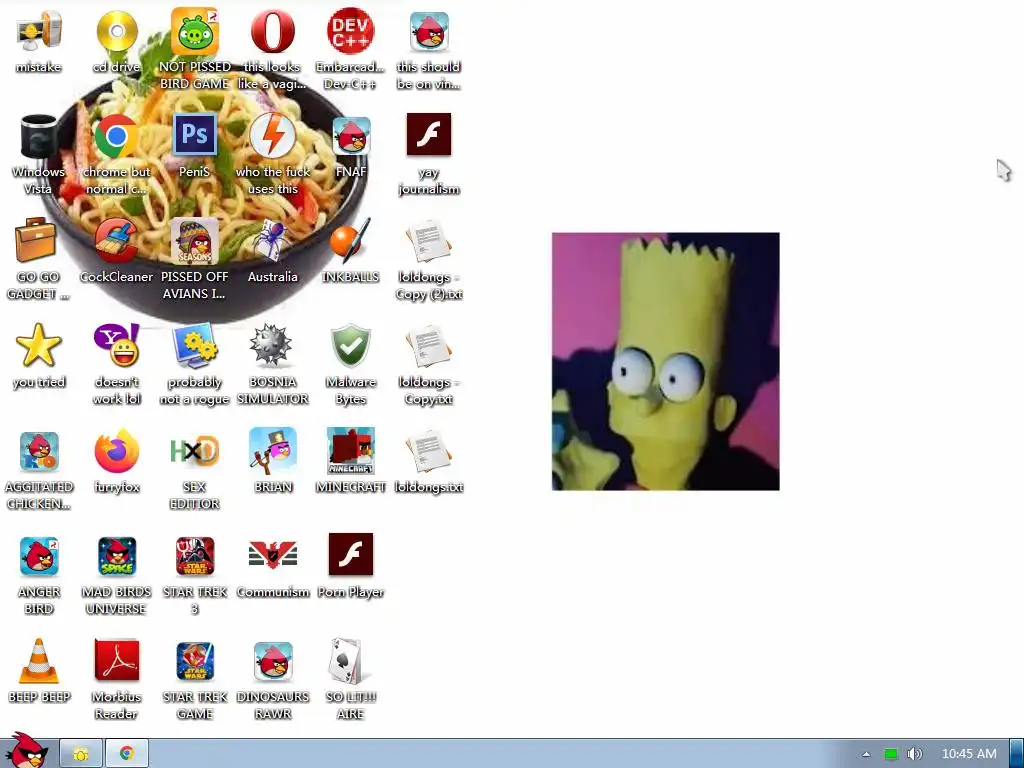Viewport: 1024px width, 768px height.
Task: Open the 'cd drive' disc icon
Action: 117,32
